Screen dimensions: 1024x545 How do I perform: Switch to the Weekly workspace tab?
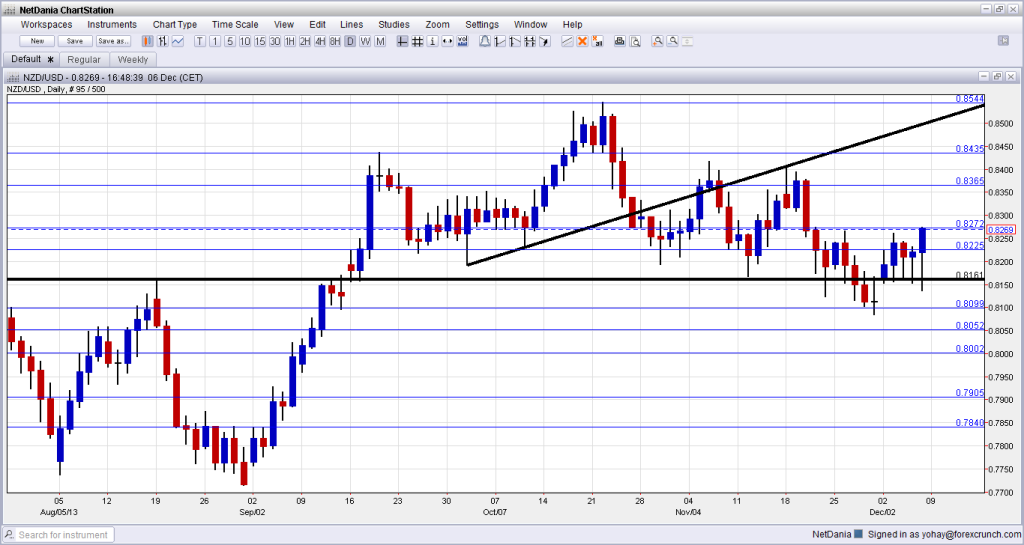(x=133, y=59)
